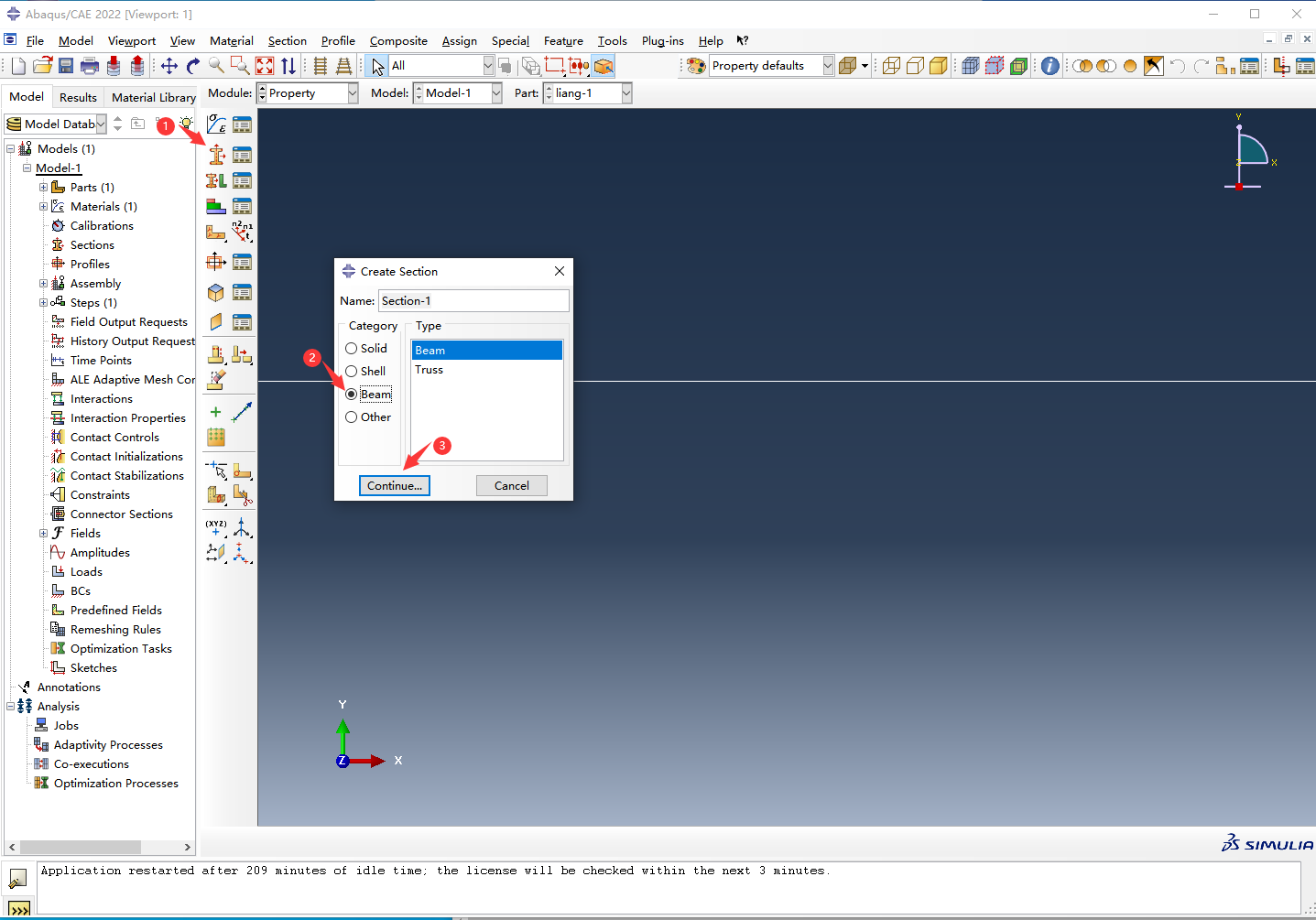This screenshot has height=920, width=1316.
Task: Click the Pan View tool
Action: pos(169,66)
